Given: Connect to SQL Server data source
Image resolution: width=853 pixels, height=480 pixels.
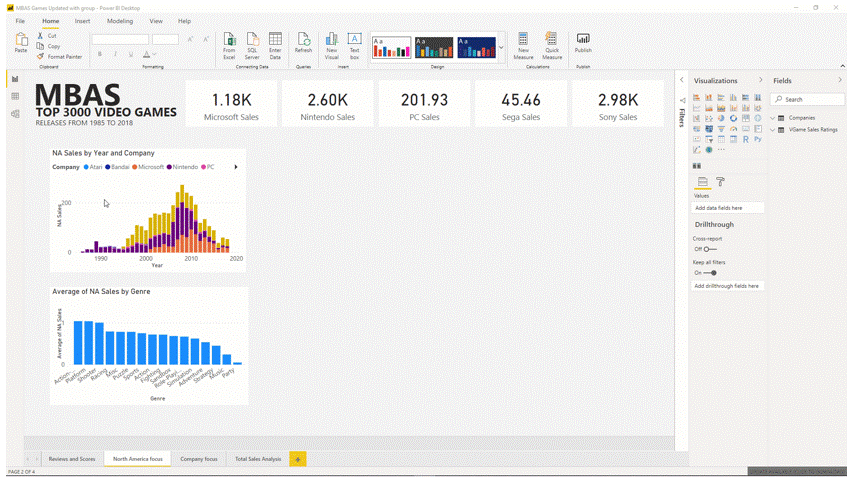Looking at the screenshot, I should [252, 46].
